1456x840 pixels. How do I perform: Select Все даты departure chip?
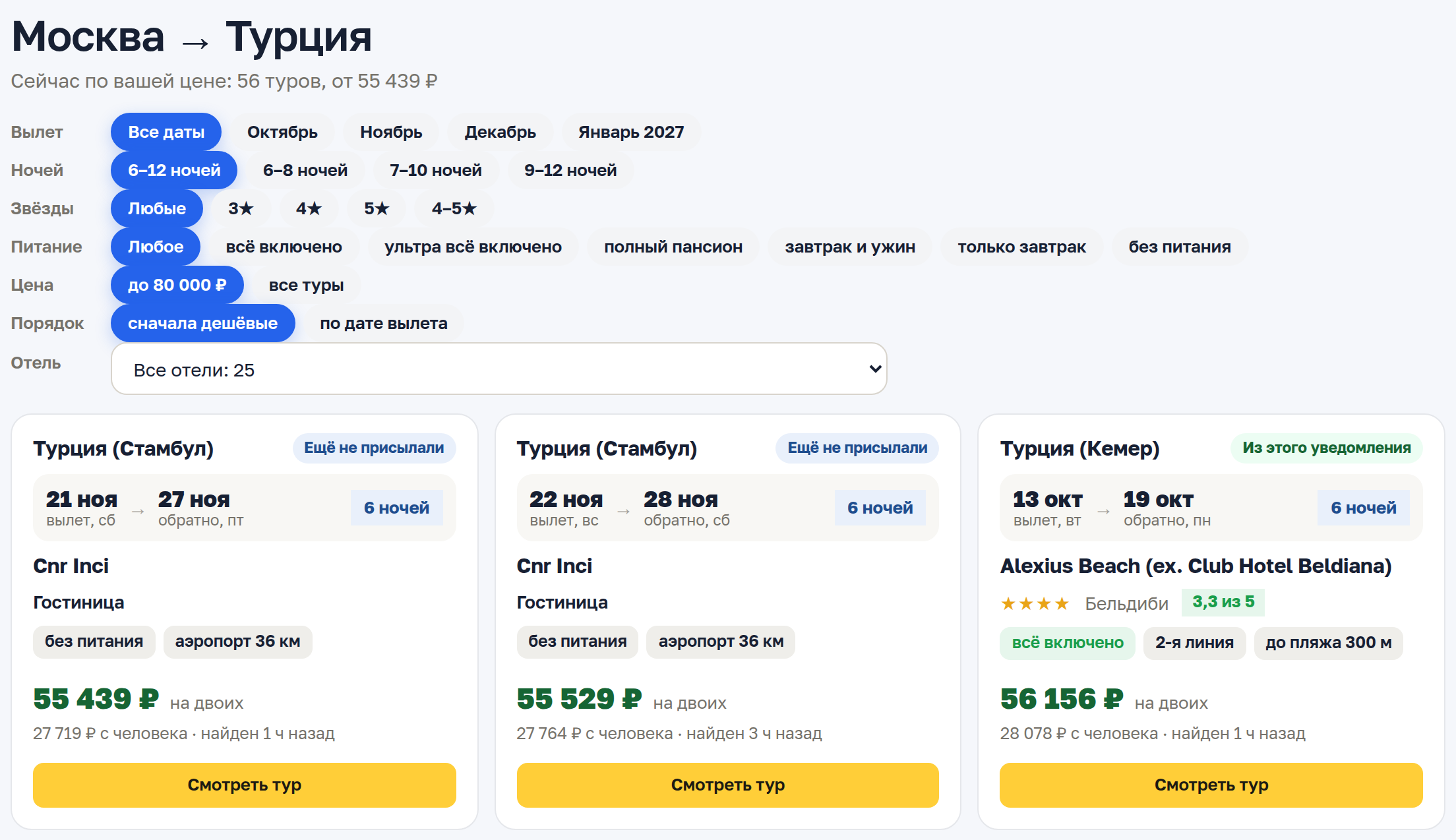click(x=166, y=132)
